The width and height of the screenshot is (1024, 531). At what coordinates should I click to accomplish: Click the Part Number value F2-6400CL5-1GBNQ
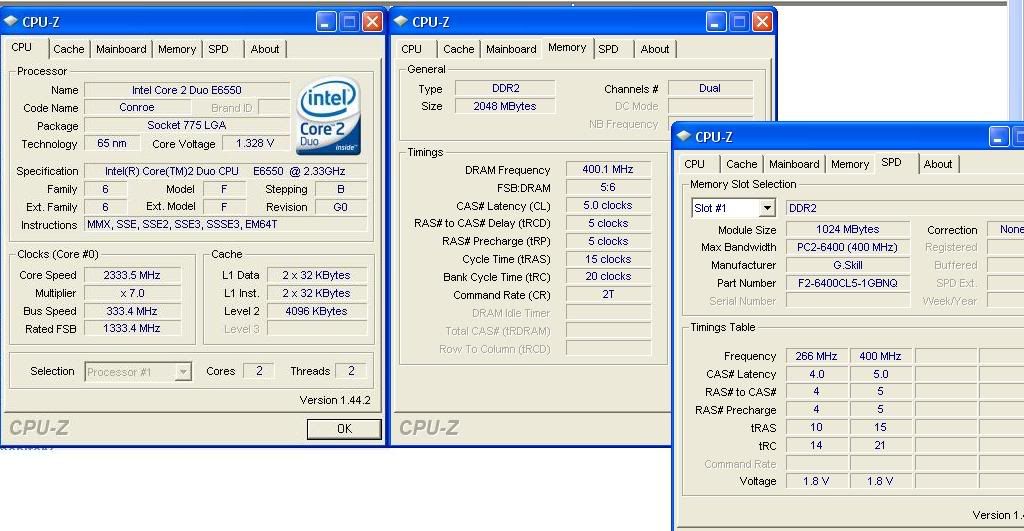[x=848, y=283]
